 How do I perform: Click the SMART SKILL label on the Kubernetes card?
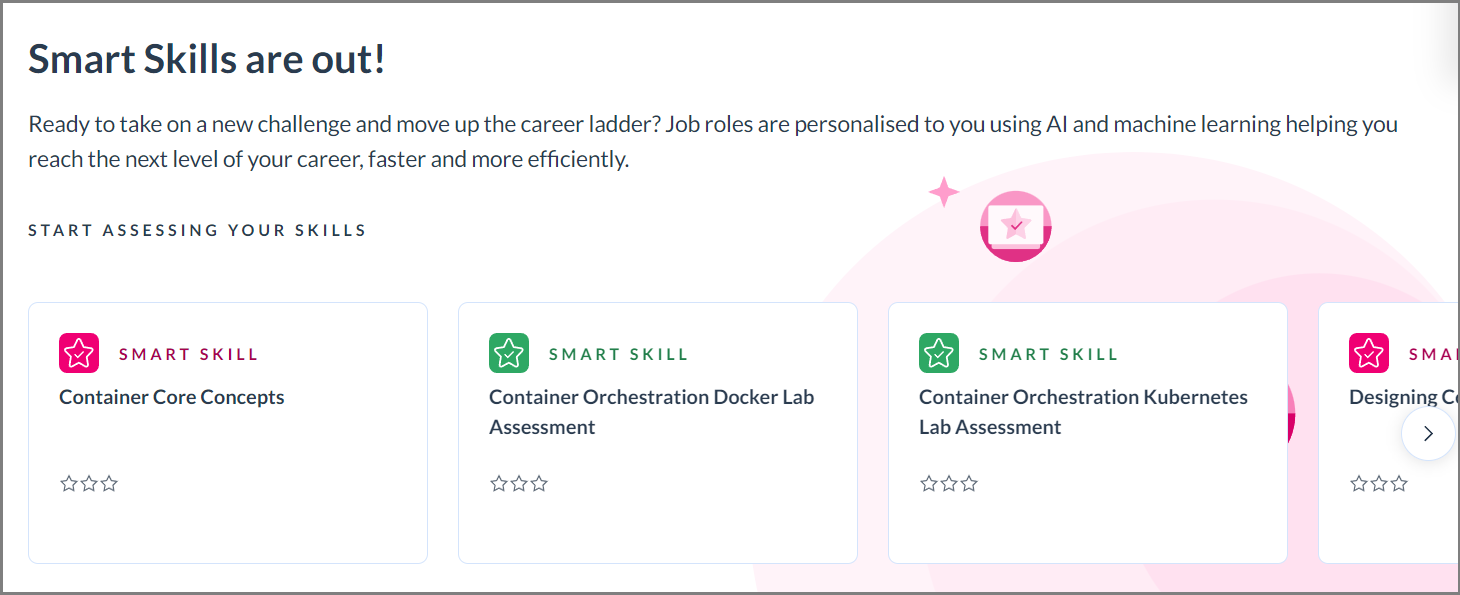(x=1049, y=353)
